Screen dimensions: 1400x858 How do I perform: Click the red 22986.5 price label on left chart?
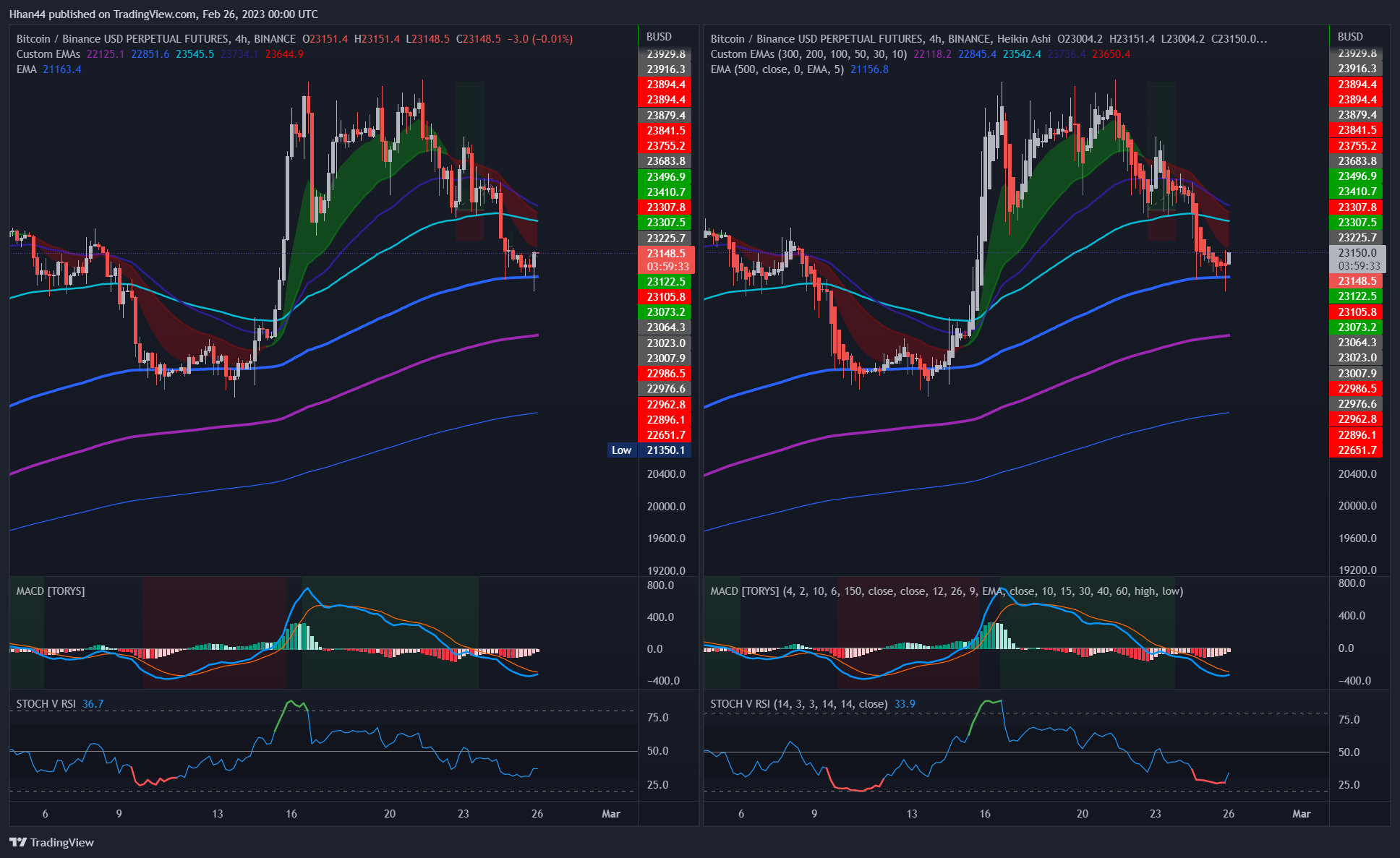click(666, 374)
